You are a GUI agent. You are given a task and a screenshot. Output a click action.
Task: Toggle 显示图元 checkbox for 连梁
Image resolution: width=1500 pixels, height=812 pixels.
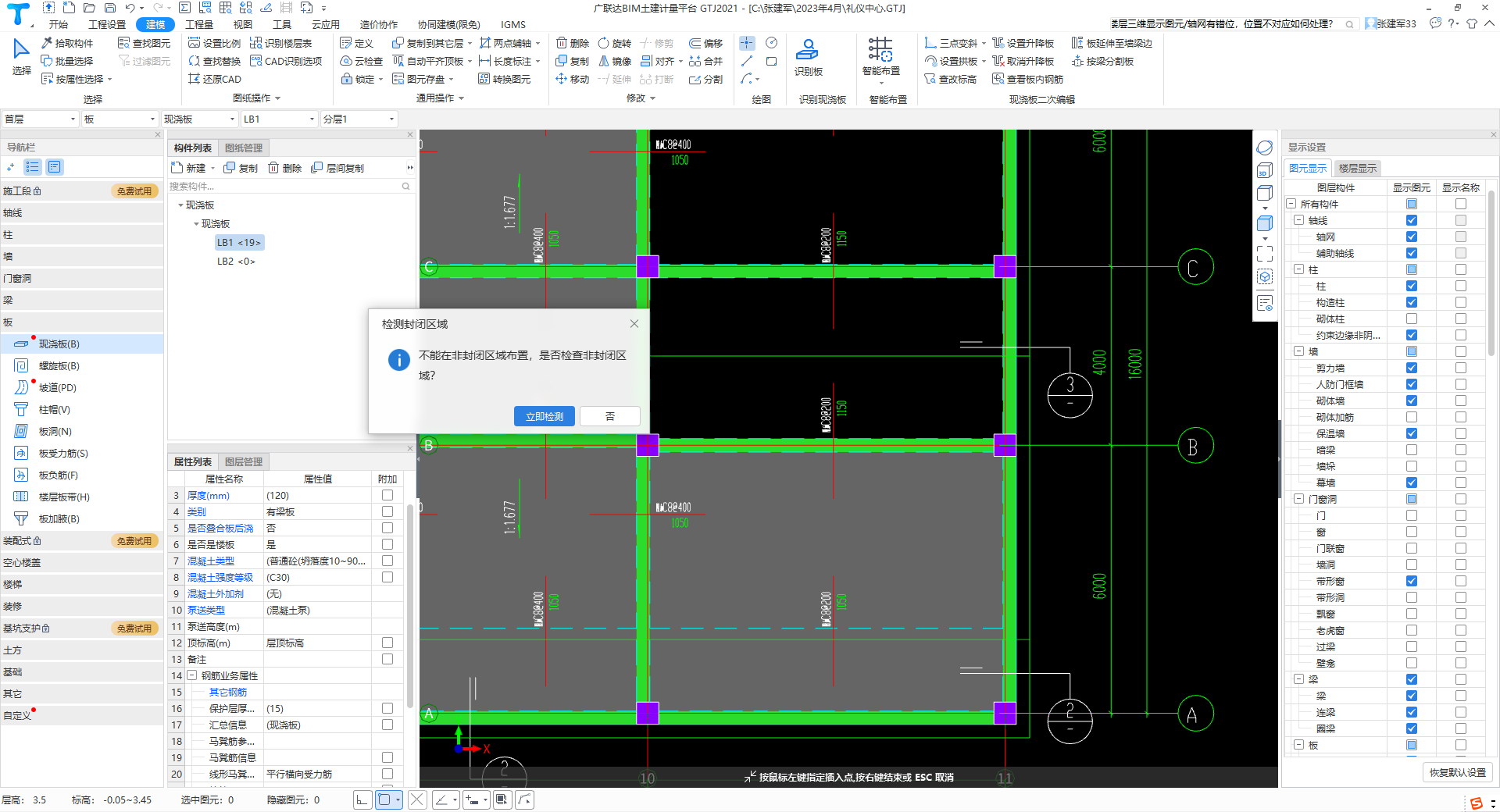coord(1411,712)
